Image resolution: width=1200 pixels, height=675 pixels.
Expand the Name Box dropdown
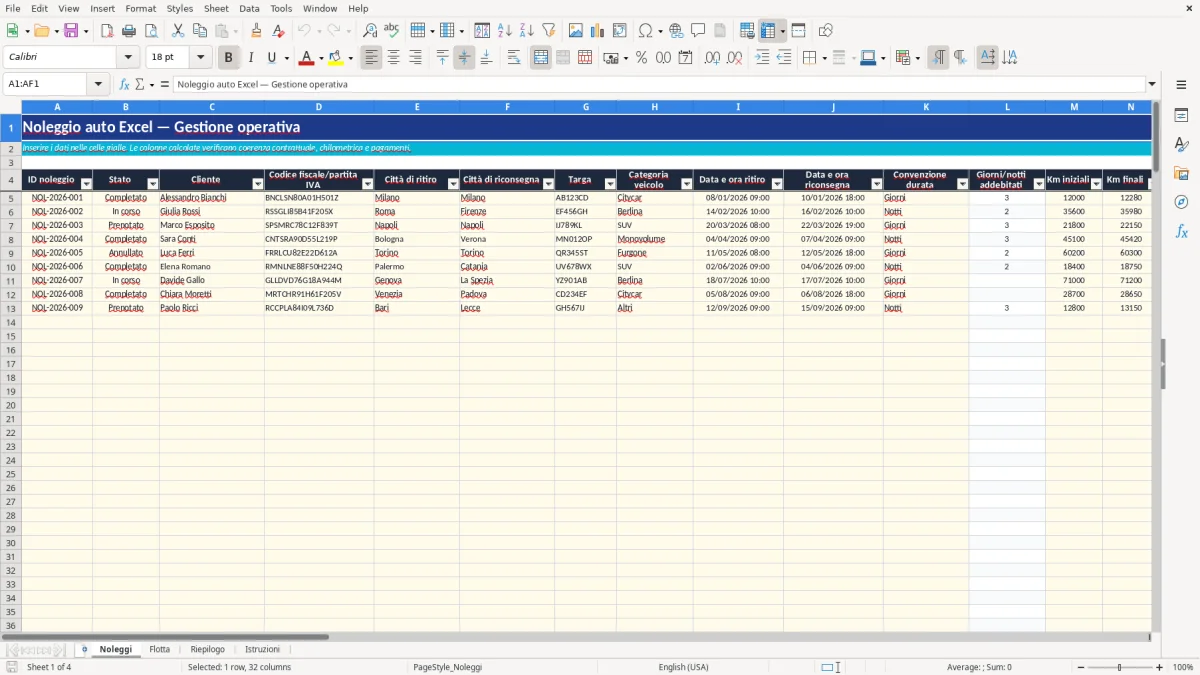click(x=98, y=84)
